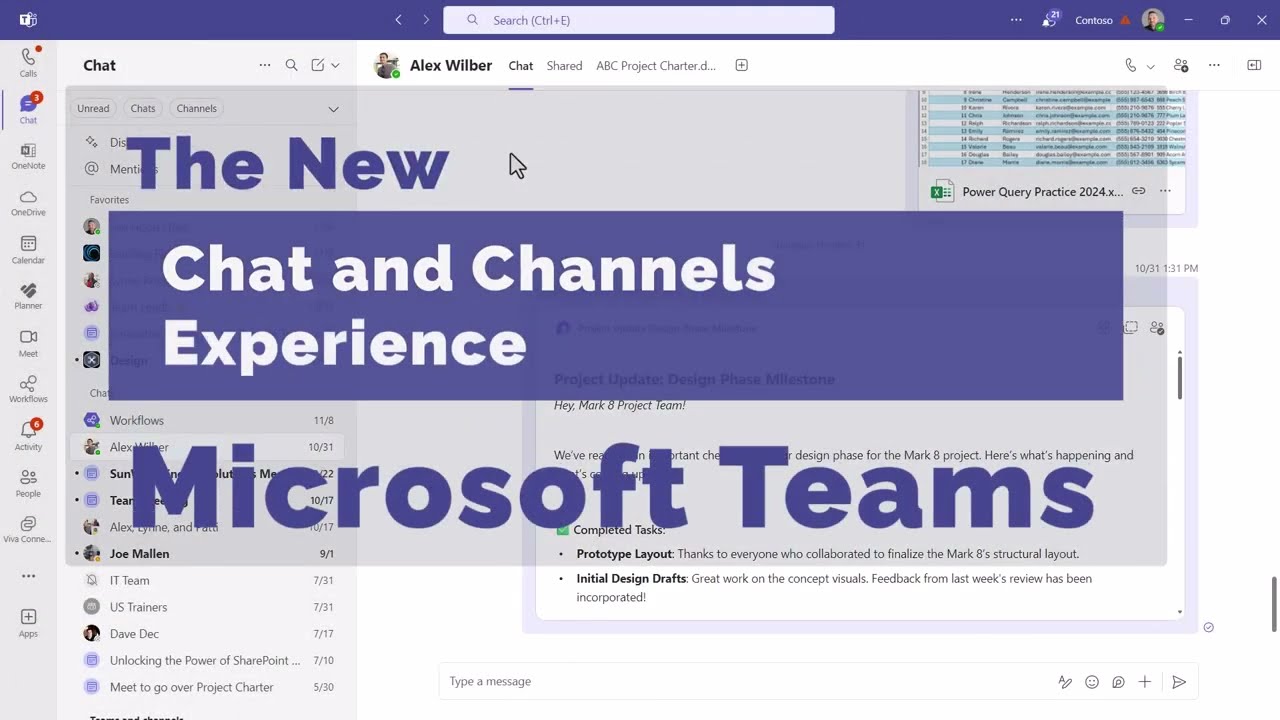Viewport: 1280px width, 720px height.
Task: Open the Activity feed bell
Action: (x=28, y=436)
